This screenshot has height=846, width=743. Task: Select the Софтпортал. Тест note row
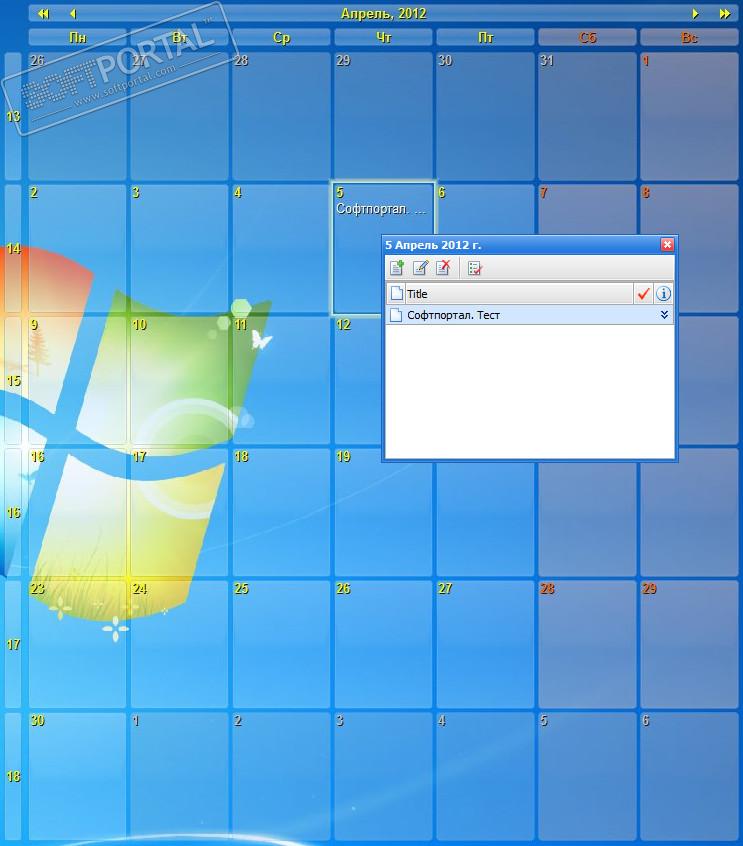click(530, 315)
